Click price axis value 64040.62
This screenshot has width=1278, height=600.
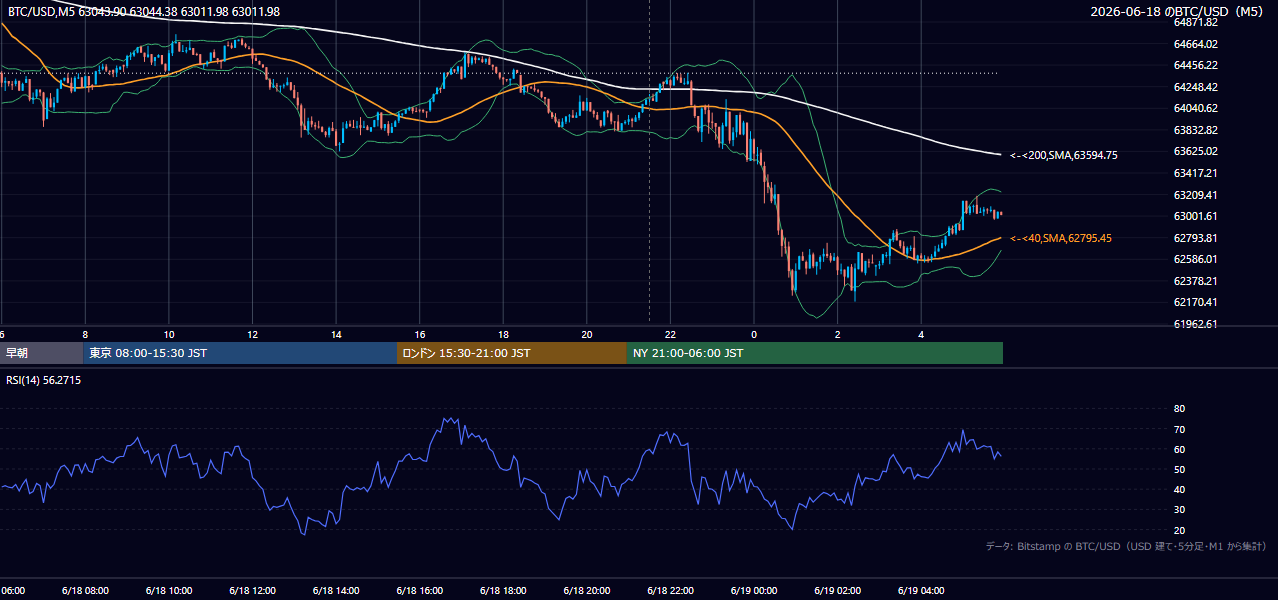(x=1195, y=108)
